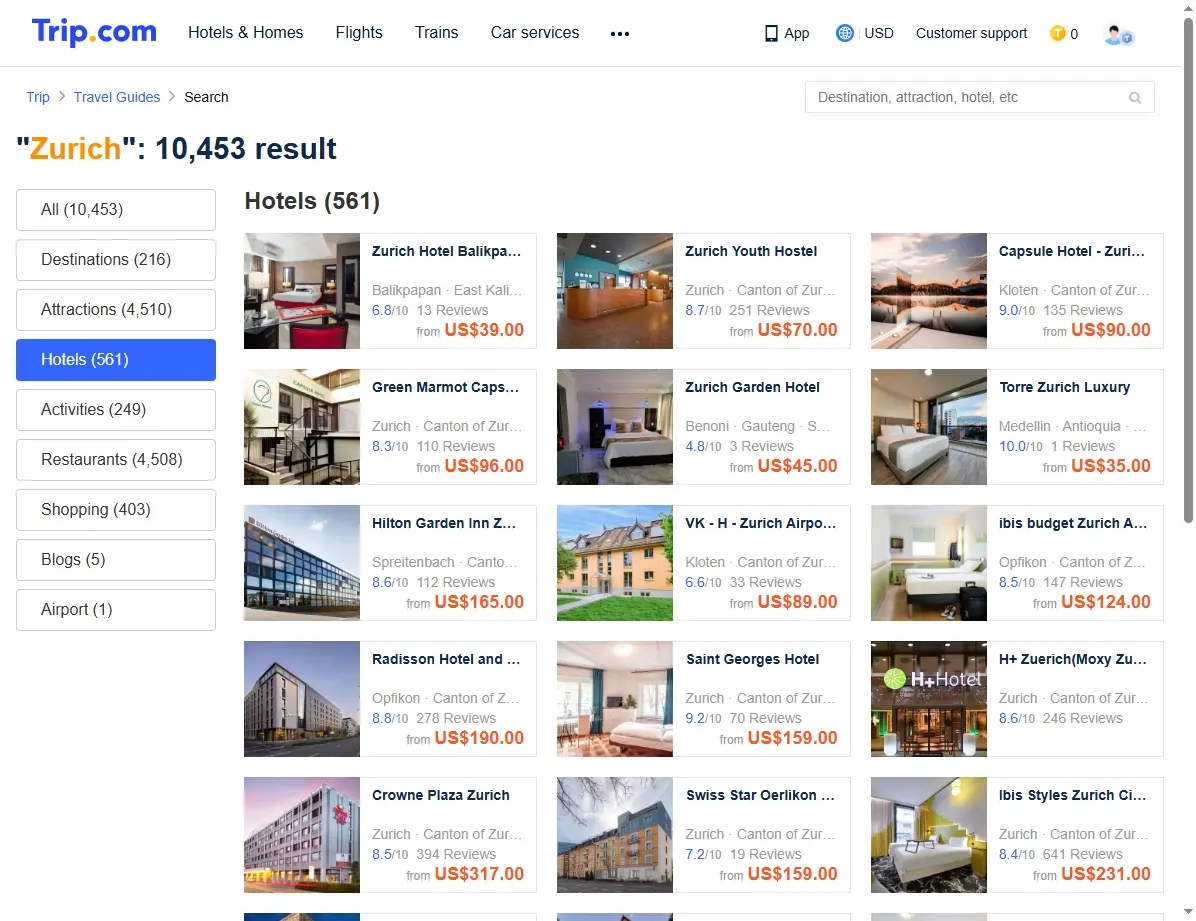This screenshot has width=1196, height=921.
Task: Open Crowne Plaza Zurich photo
Action: coord(302,835)
